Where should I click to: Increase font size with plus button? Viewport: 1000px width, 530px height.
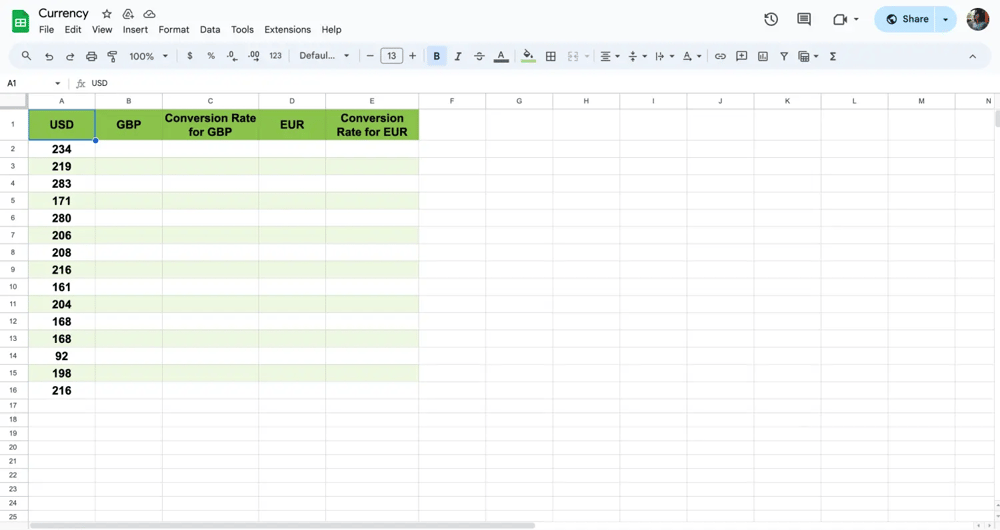pyautogui.click(x=413, y=56)
